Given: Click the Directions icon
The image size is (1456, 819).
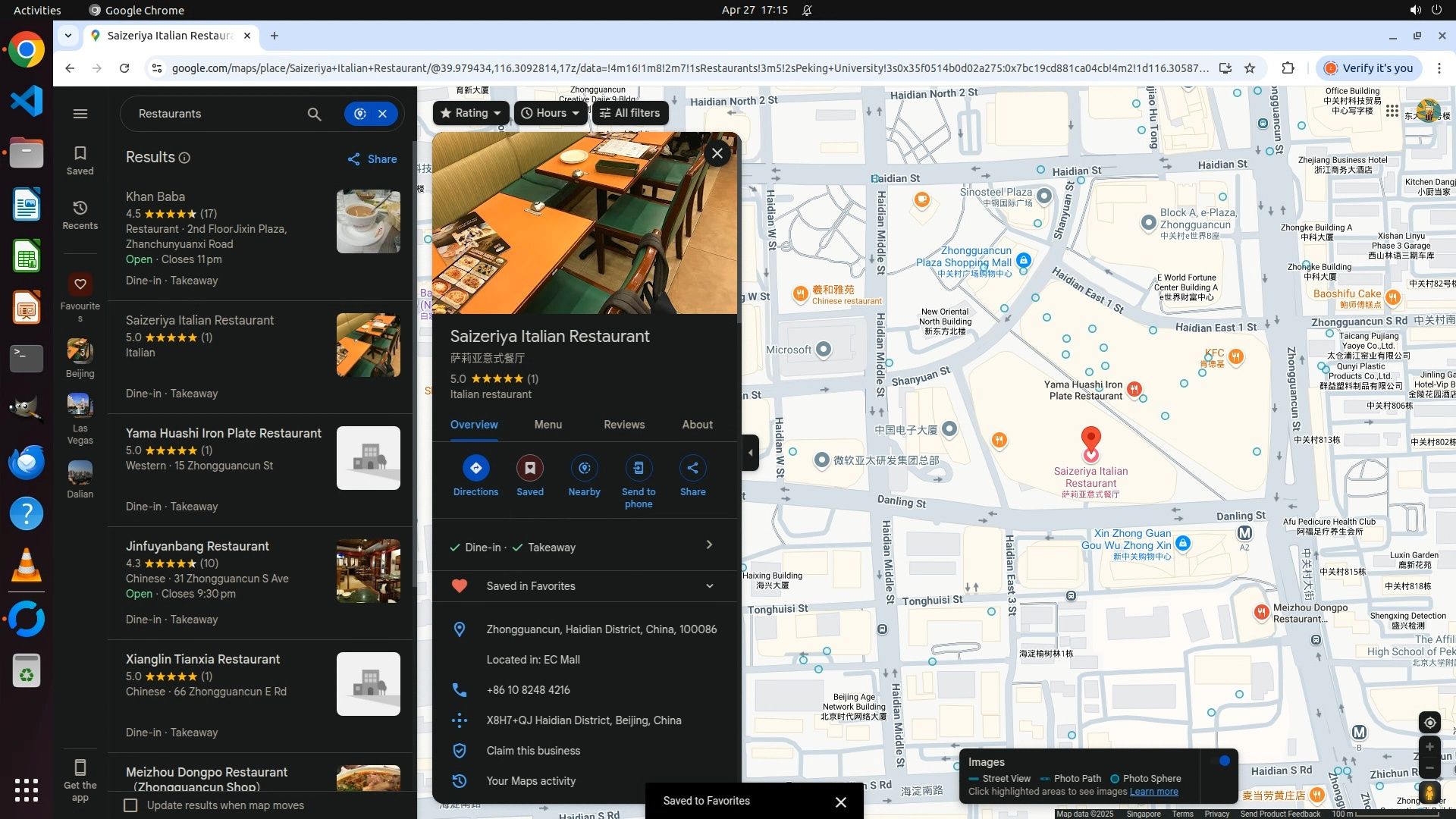Looking at the screenshot, I should click(x=475, y=468).
